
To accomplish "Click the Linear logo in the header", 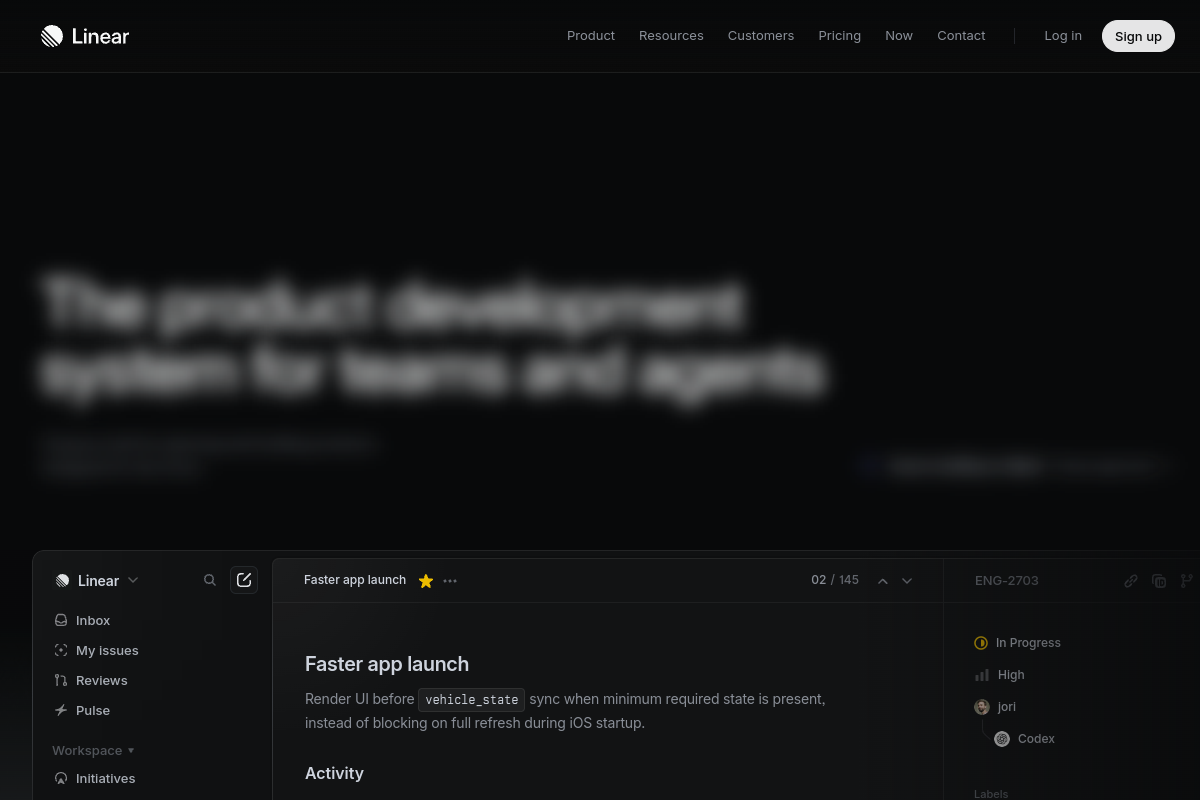I will click(x=85, y=36).
